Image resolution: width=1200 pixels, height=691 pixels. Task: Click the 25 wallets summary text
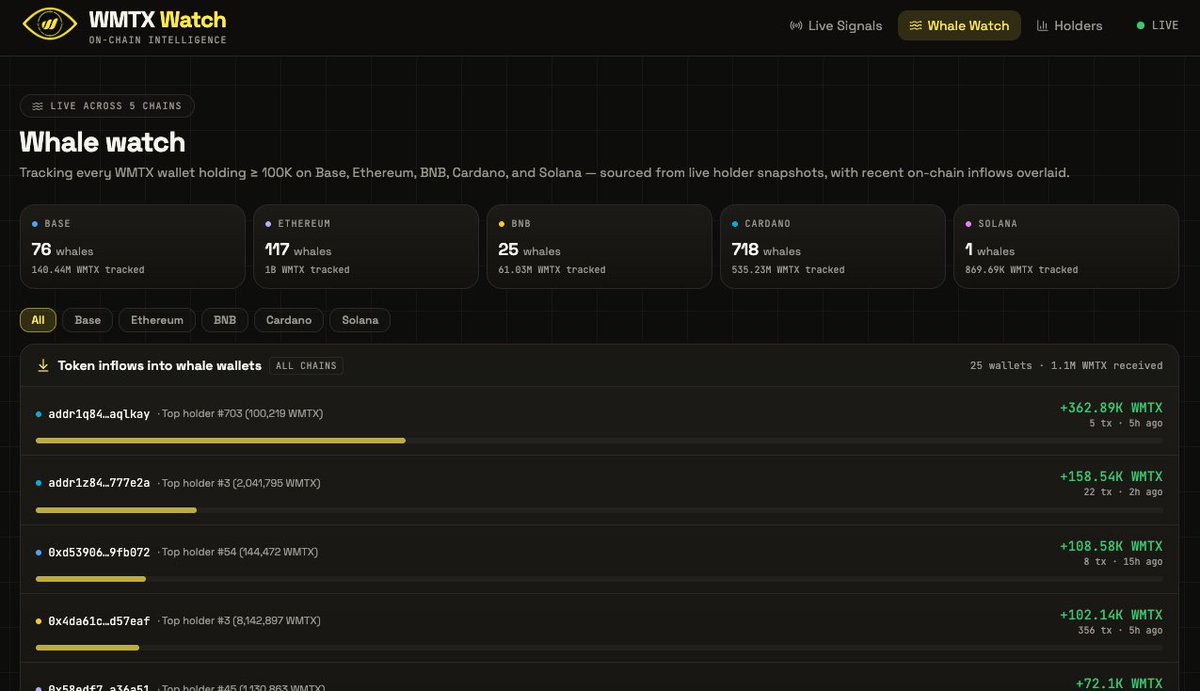coord(1001,366)
